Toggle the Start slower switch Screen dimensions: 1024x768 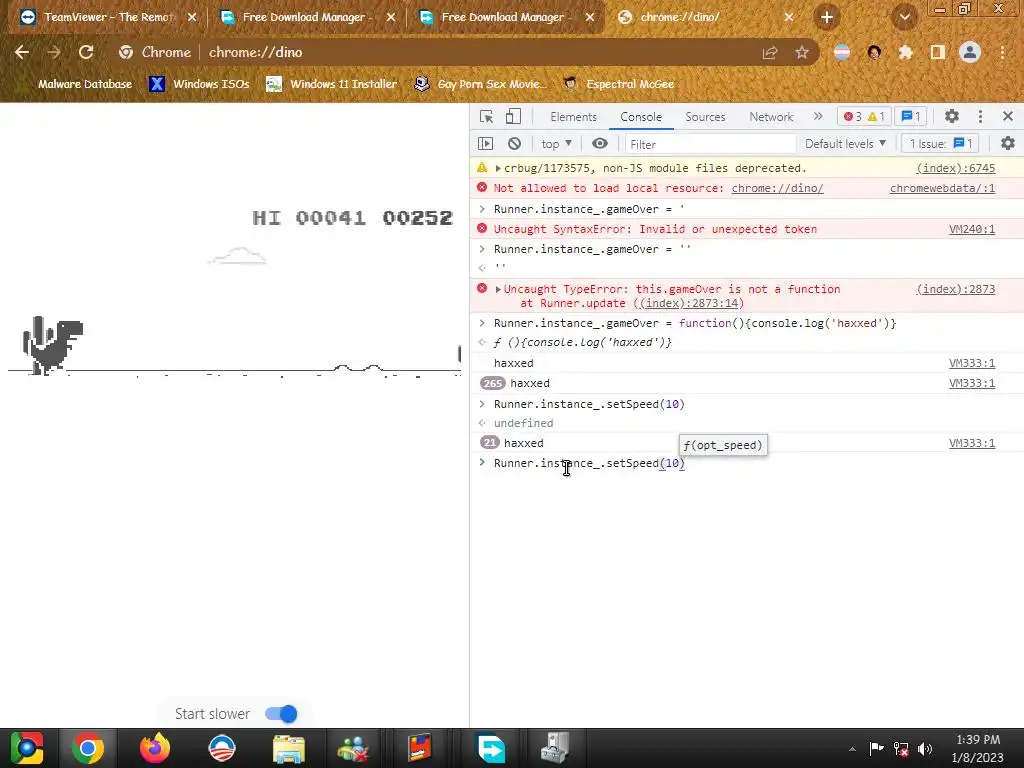pyautogui.click(x=281, y=714)
